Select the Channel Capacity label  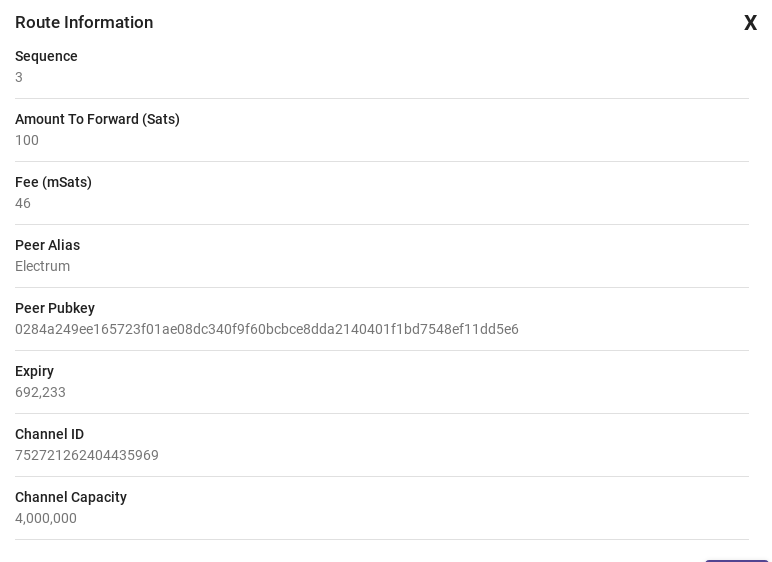[x=71, y=497]
